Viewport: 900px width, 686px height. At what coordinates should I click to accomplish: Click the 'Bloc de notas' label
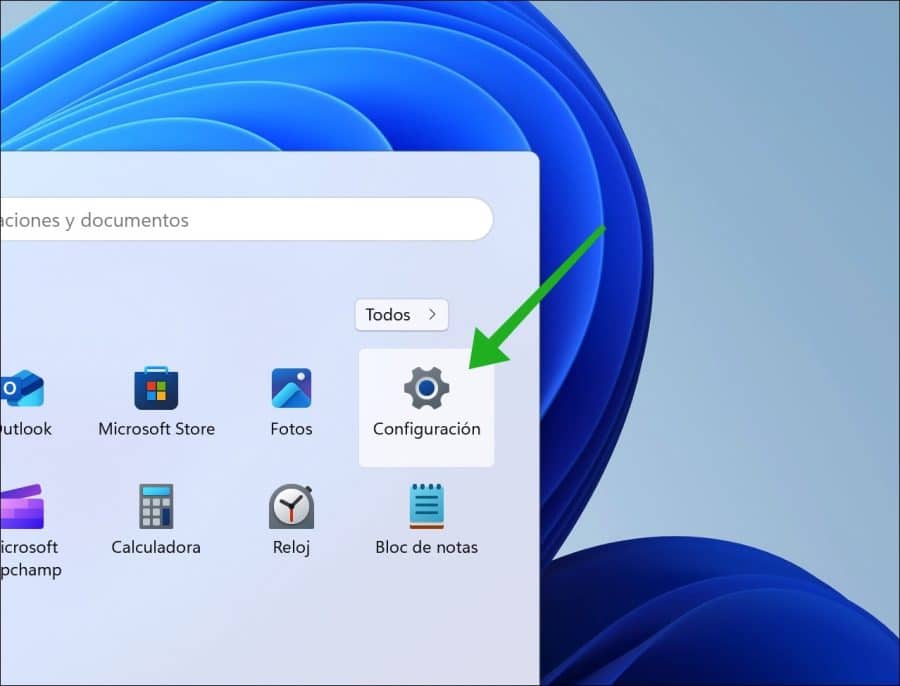point(426,547)
